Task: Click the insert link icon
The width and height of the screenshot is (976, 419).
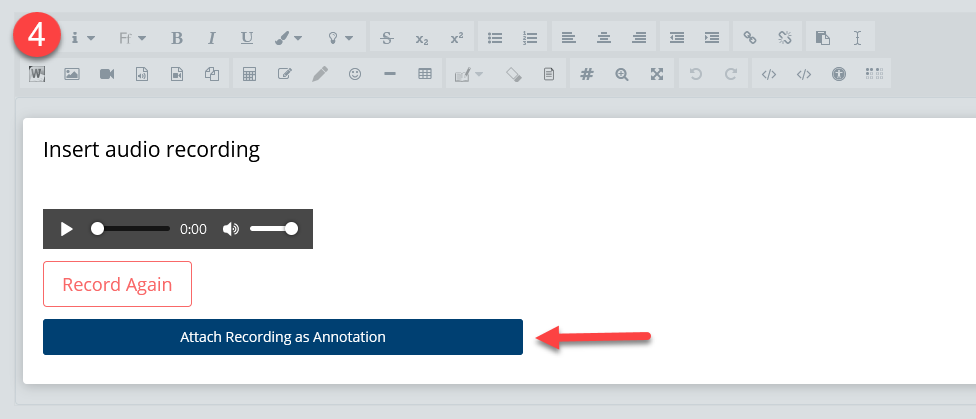Action: 749,38
